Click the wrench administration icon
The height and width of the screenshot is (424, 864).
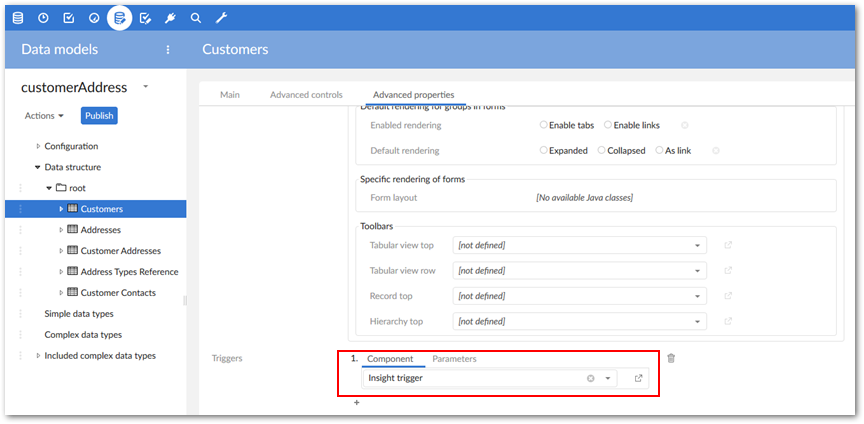click(x=221, y=17)
